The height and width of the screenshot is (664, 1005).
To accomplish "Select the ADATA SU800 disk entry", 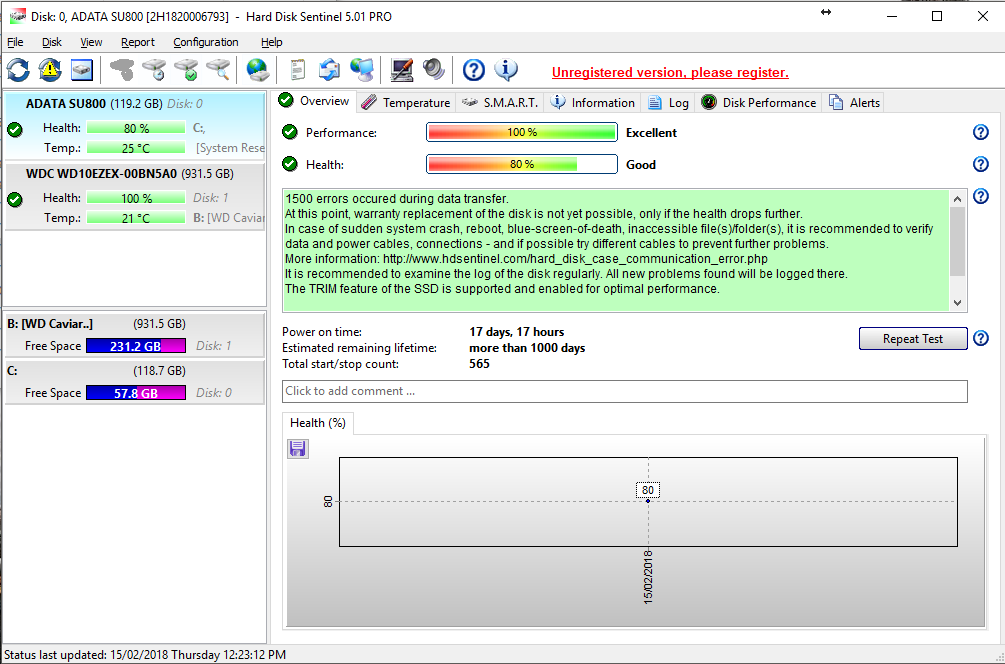I will click(134, 125).
